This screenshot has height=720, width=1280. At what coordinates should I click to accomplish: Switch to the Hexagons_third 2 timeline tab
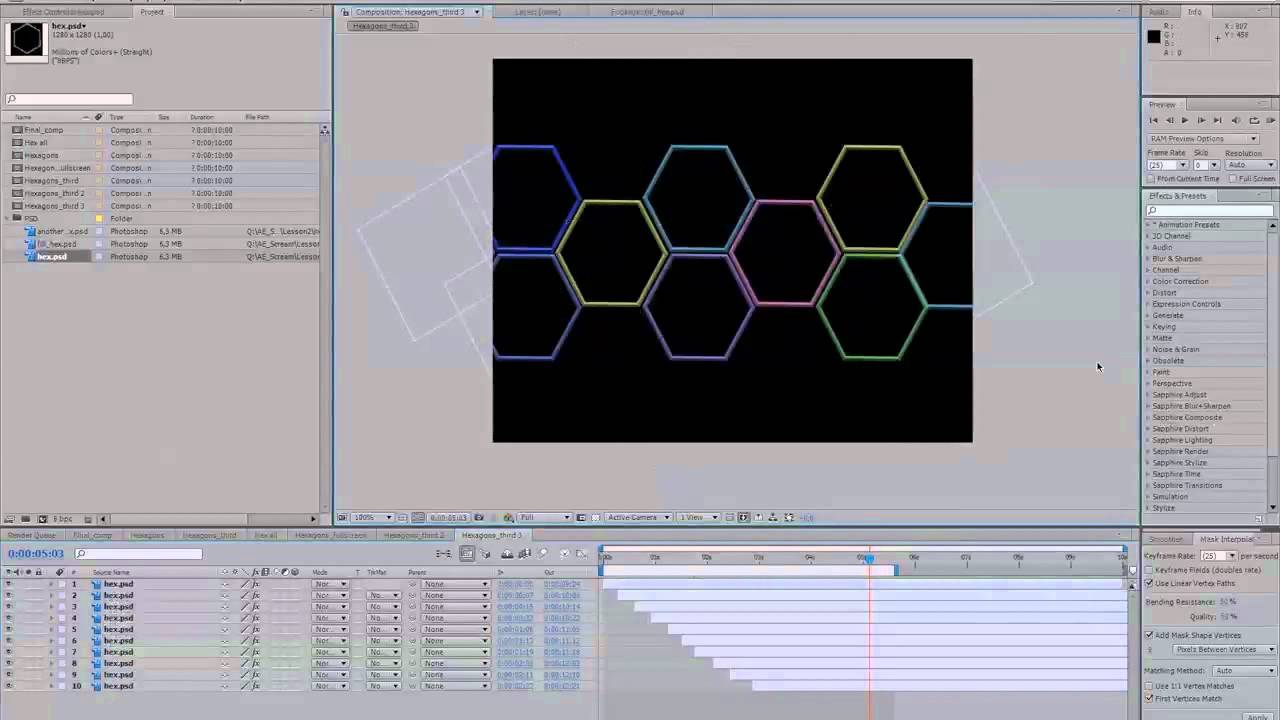(414, 535)
